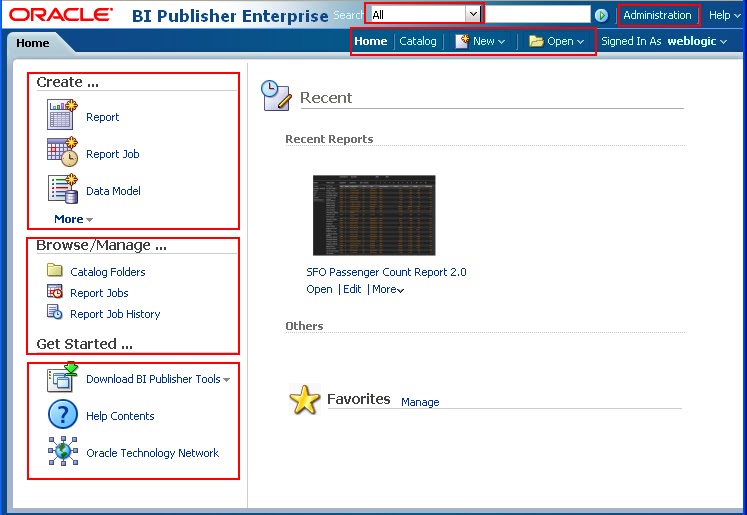
Task: Click Manage next to Favorites
Action: 420,402
